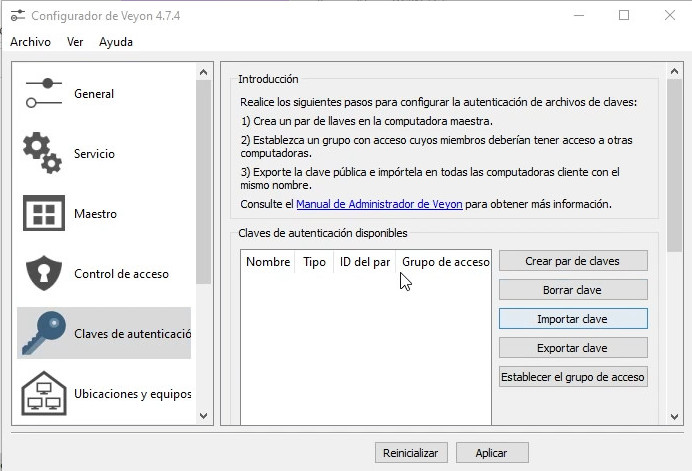Viewport: 692px width, 471px height.
Task: Sort keys by the Nombre column header
Action: pyautogui.click(x=267, y=262)
